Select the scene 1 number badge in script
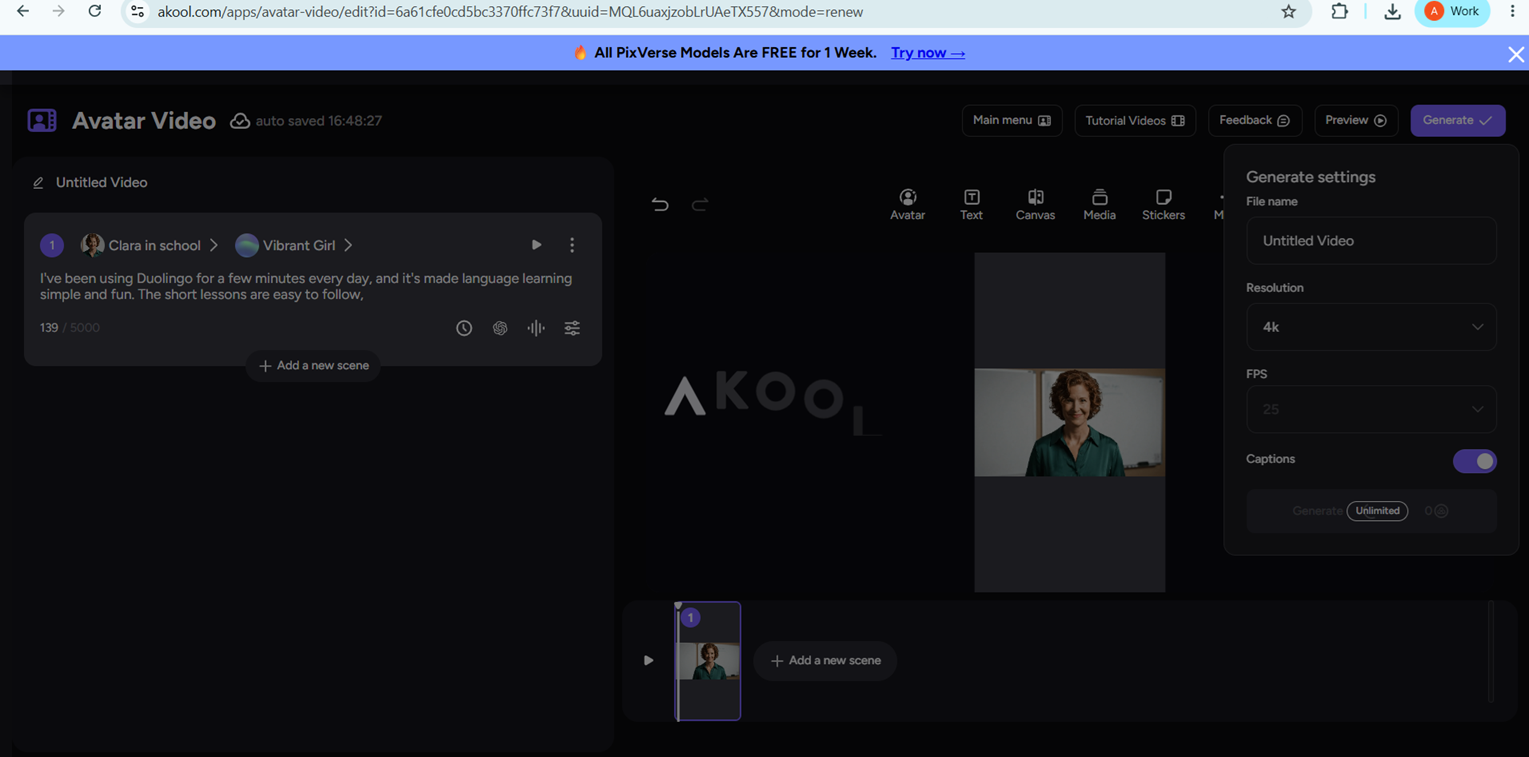 (x=52, y=245)
